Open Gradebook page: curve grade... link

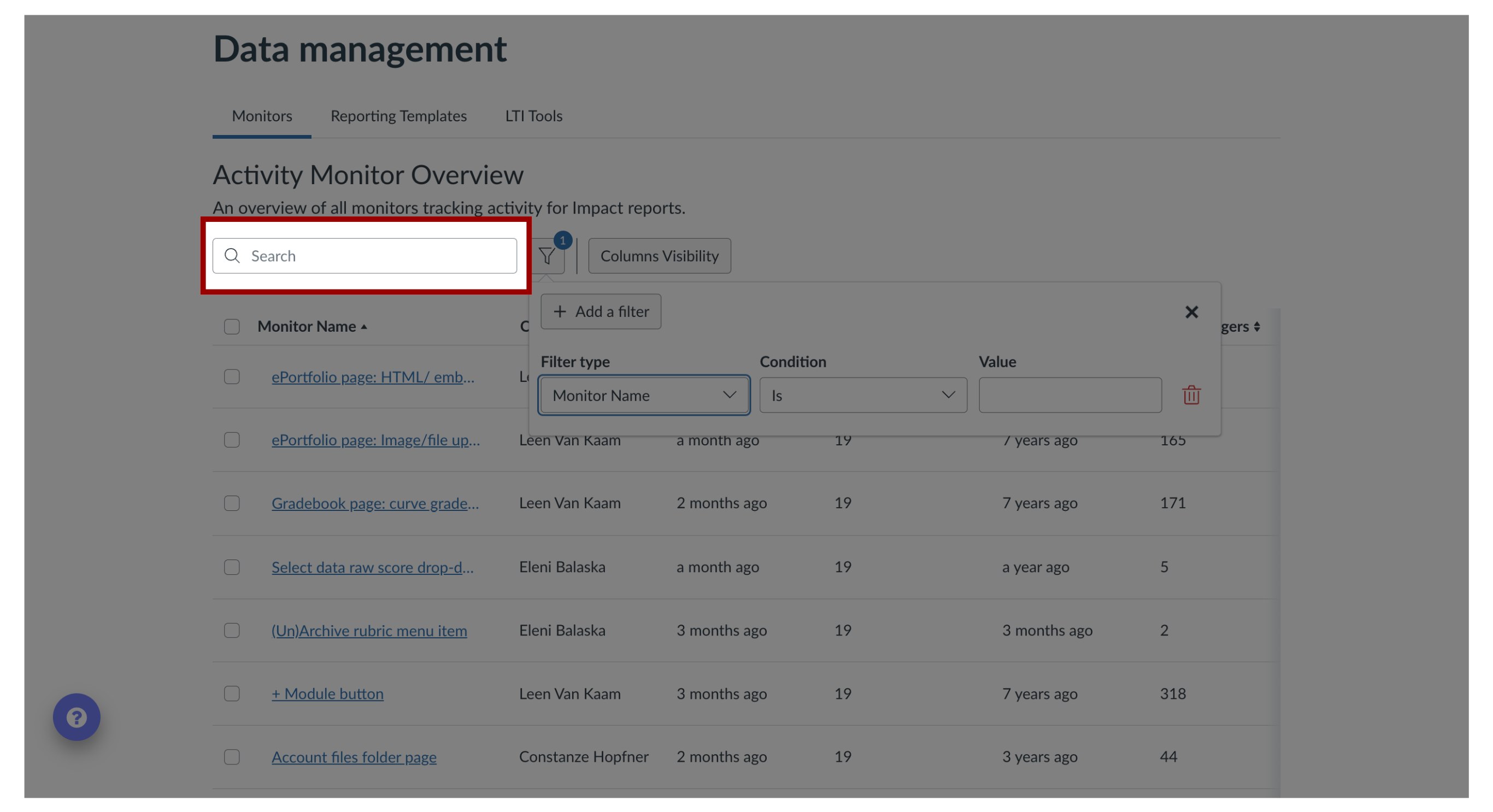pos(375,503)
